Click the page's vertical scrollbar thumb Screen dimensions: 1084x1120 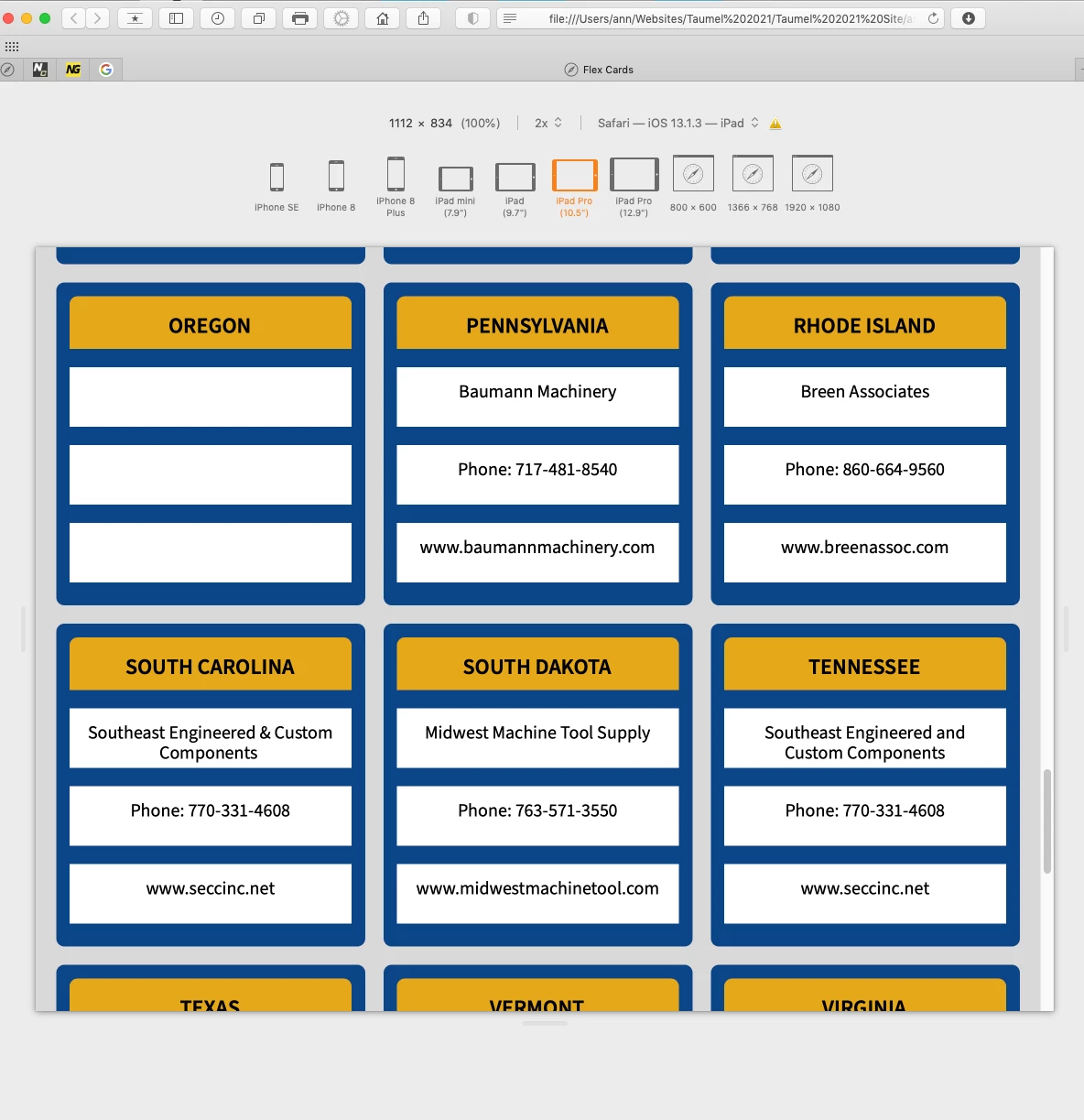click(1047, 821)
